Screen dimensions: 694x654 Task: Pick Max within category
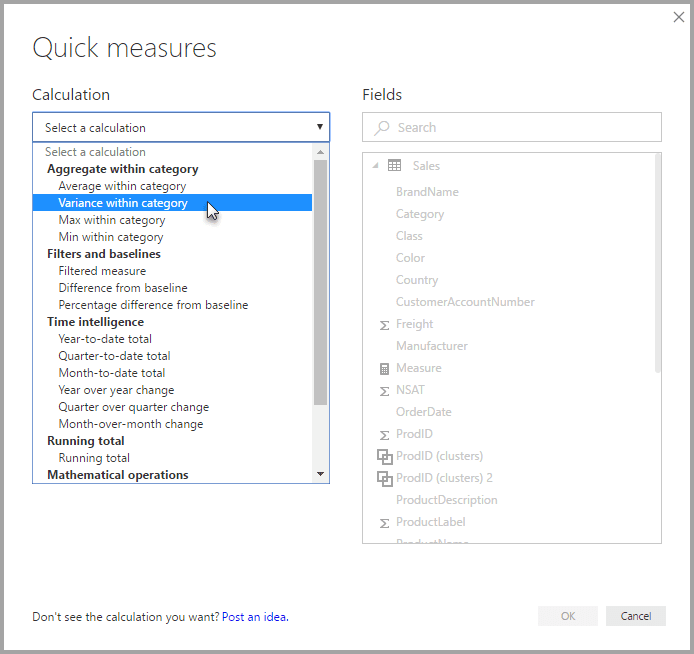tap(172, 220)
